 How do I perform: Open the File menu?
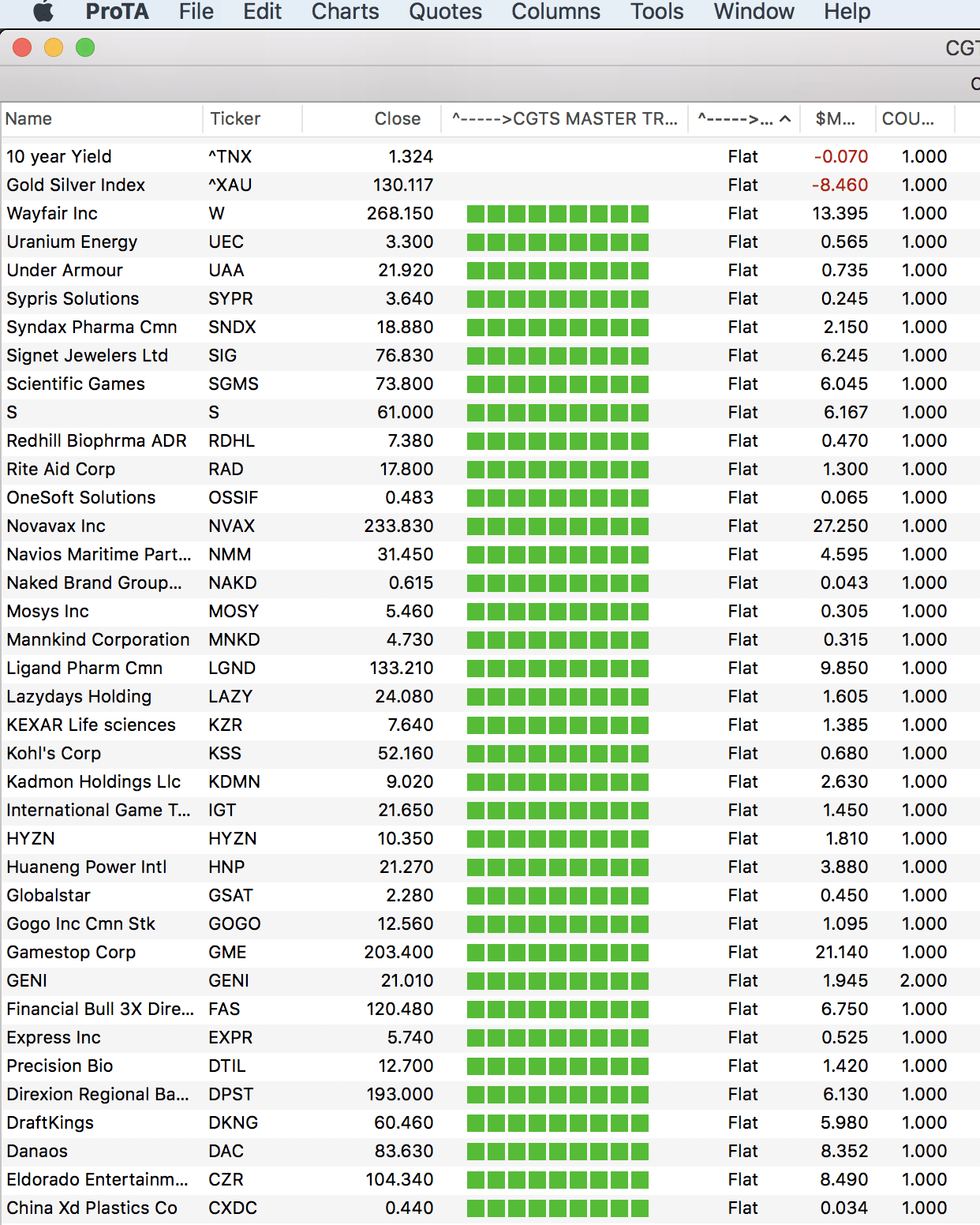[x=196, y=12]
